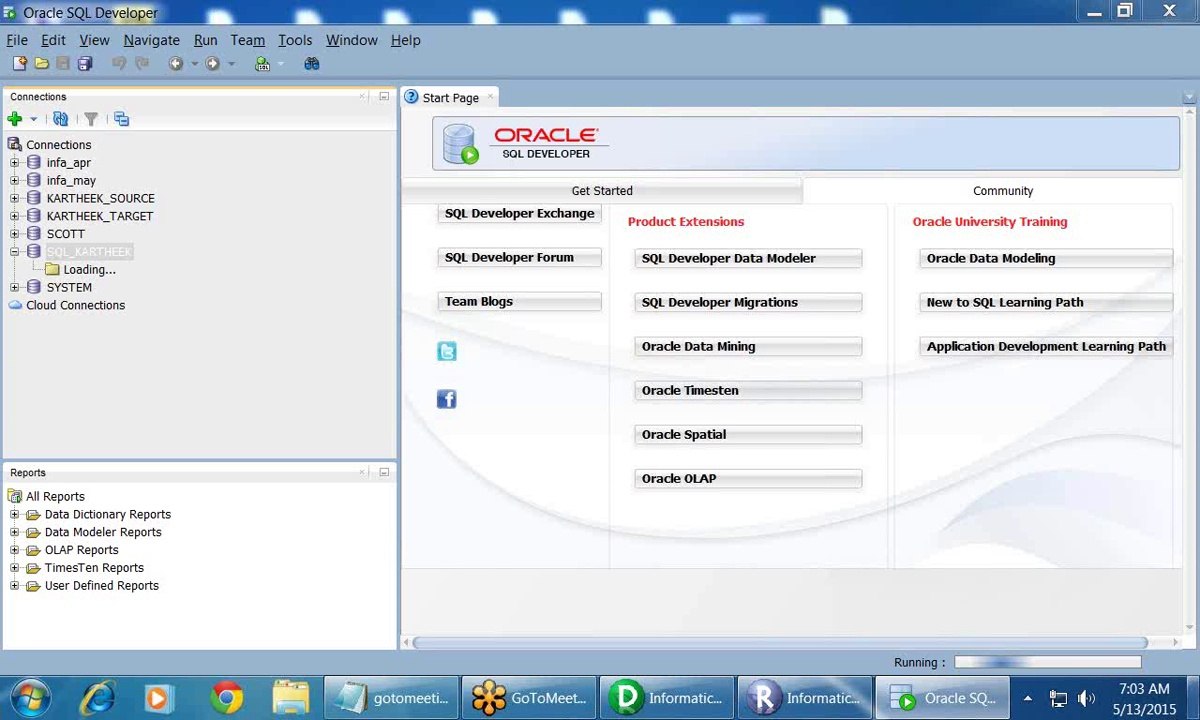
Task: Open Windows Explorer from the taskbar
Action: click(290, 698)
